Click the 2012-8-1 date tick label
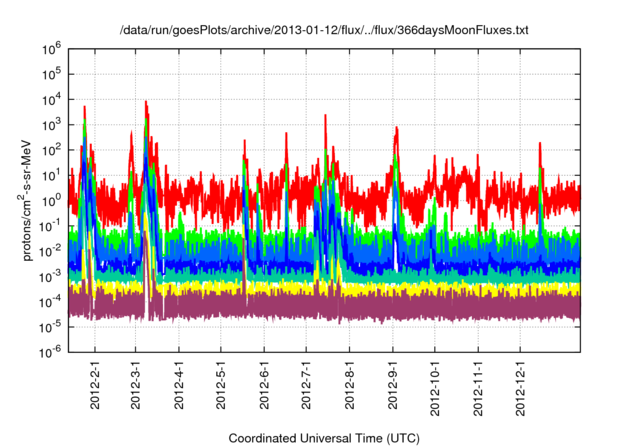This screenshot has width=640, height=448. (350, 383)
